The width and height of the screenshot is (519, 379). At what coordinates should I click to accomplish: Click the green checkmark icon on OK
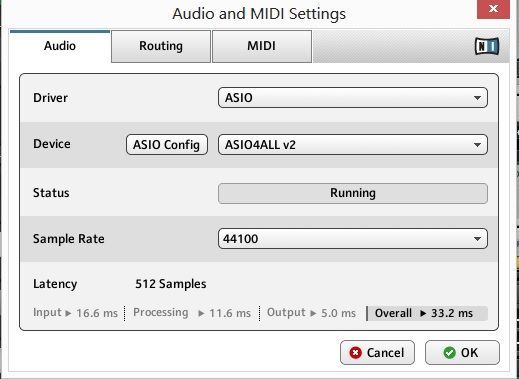(449, 353)
